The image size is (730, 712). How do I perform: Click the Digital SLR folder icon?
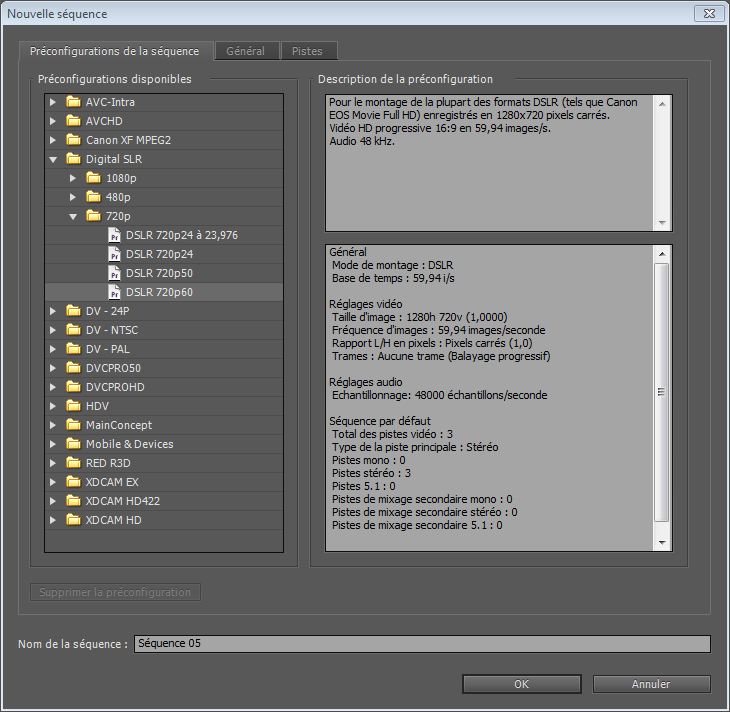pyautogui.click(x=73, y=159)
